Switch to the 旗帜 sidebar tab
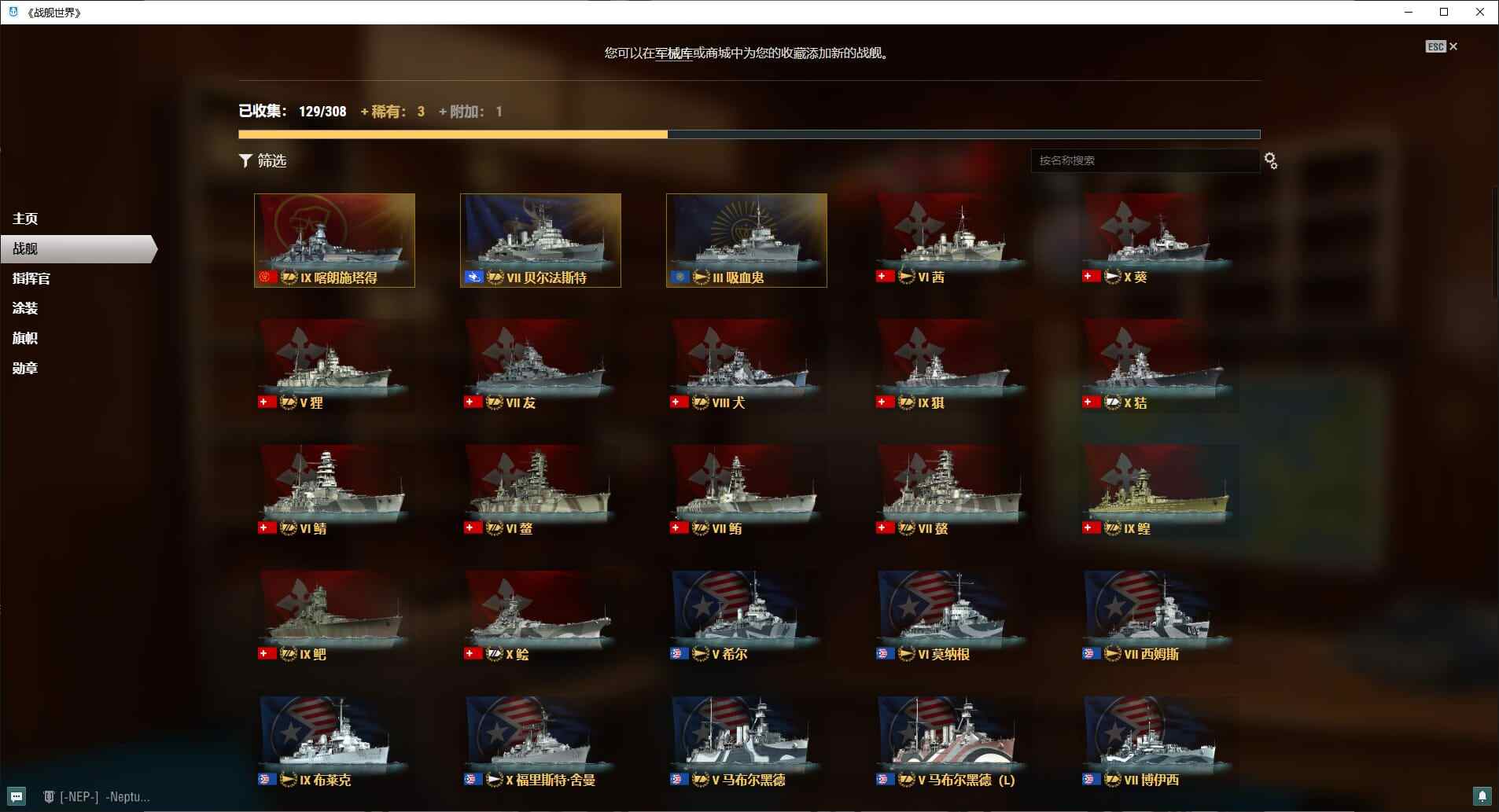Viewport: 1499px width, 812px height. 25,338
